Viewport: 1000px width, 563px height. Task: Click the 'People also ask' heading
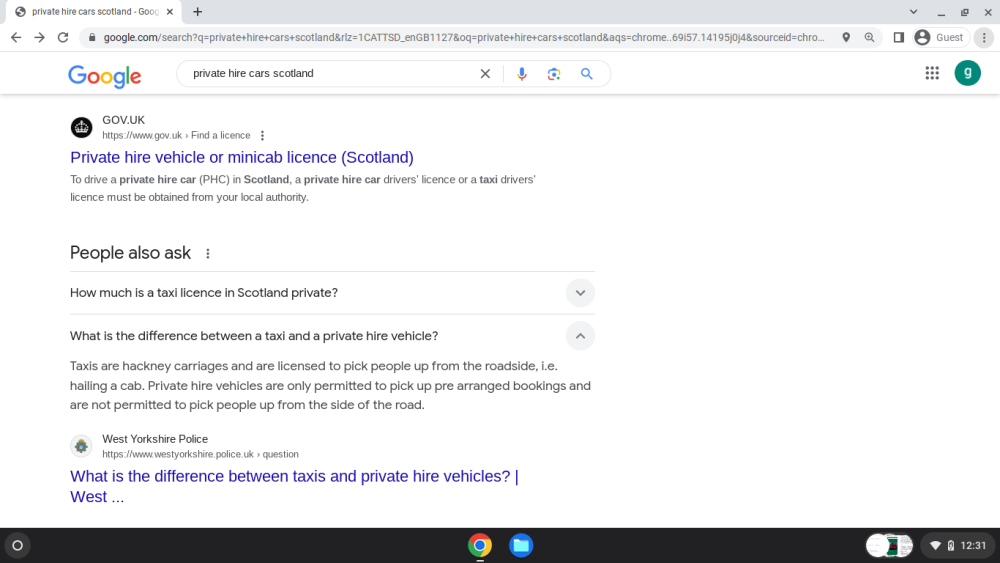coord(130,253)
